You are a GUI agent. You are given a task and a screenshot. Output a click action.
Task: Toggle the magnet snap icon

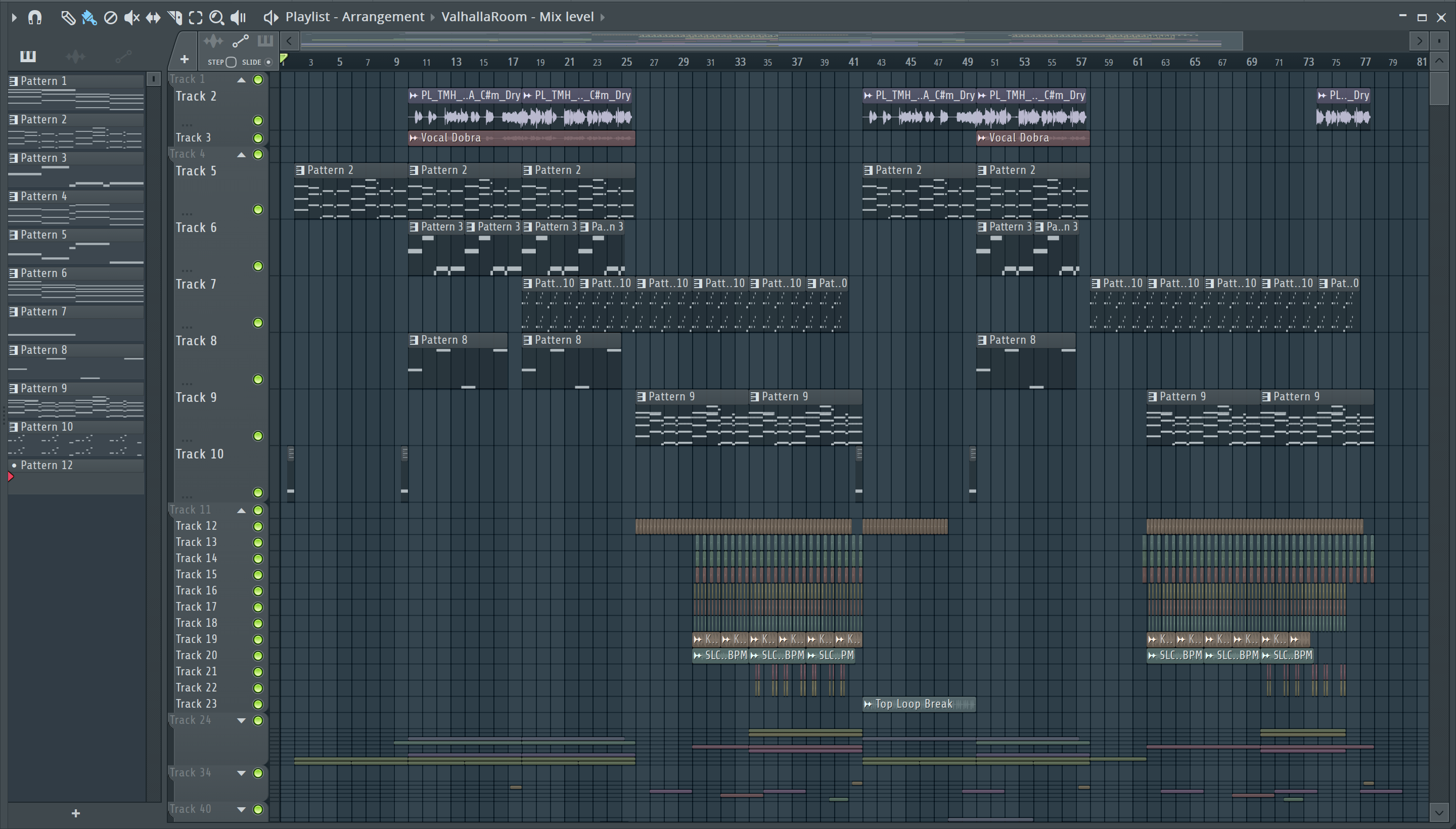coord(35,17)
